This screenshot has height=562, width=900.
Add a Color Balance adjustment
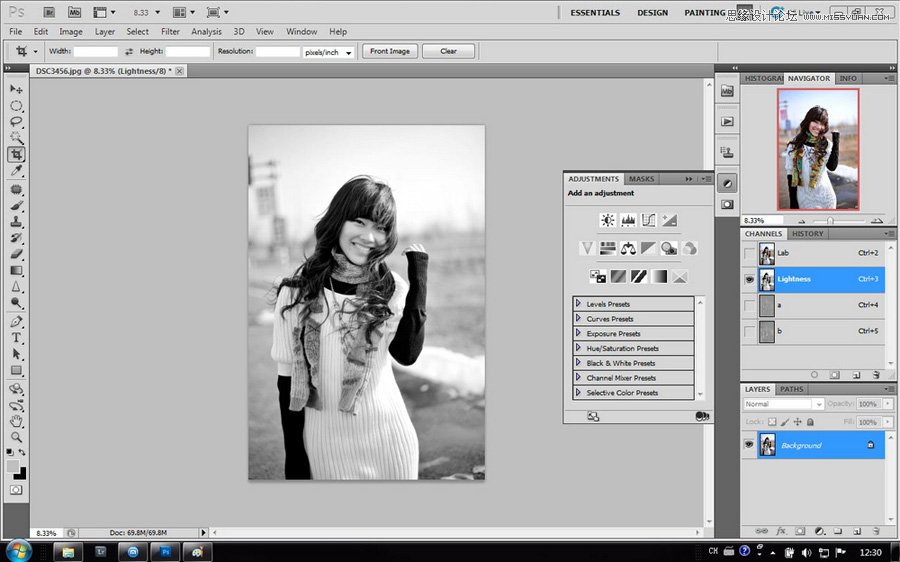[x=628, y=248]
